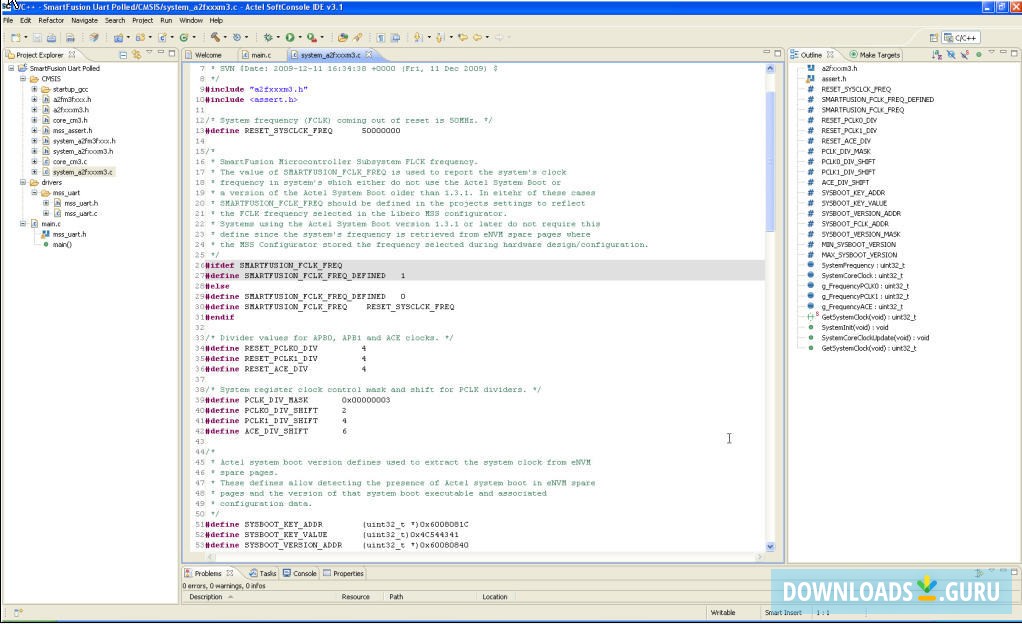Click the Save icon in toolbar
This screenshot has width=1022, height=624.
[x=36, y=37]
